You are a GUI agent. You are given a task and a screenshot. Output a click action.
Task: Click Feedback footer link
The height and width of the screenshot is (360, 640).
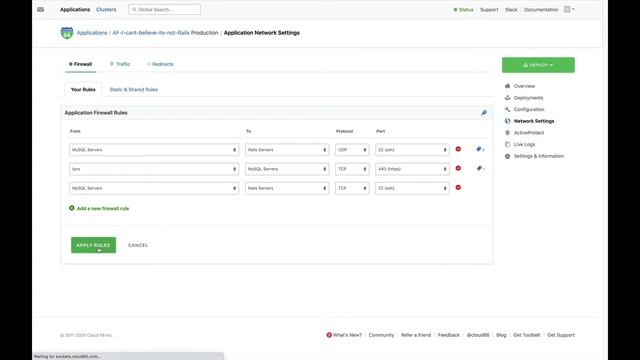tap(449, 335)
